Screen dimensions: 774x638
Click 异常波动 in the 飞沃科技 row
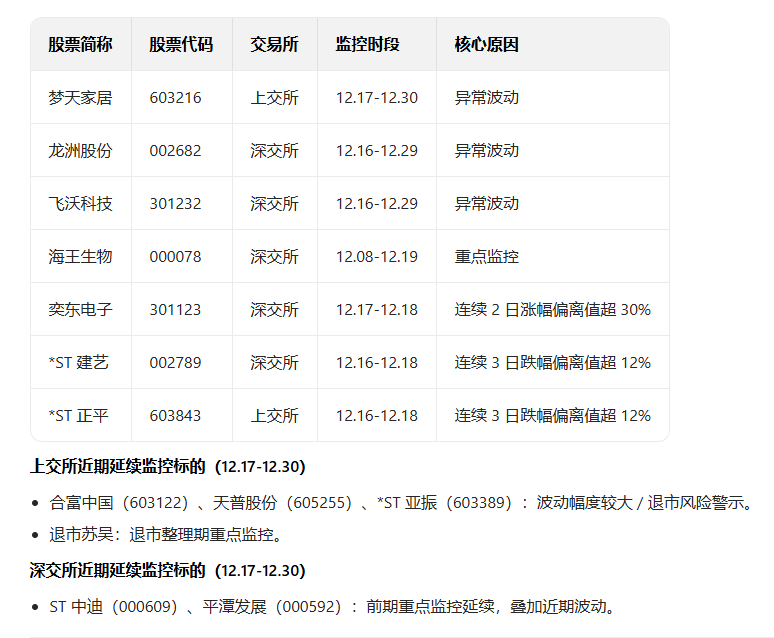tap(487, 203)
